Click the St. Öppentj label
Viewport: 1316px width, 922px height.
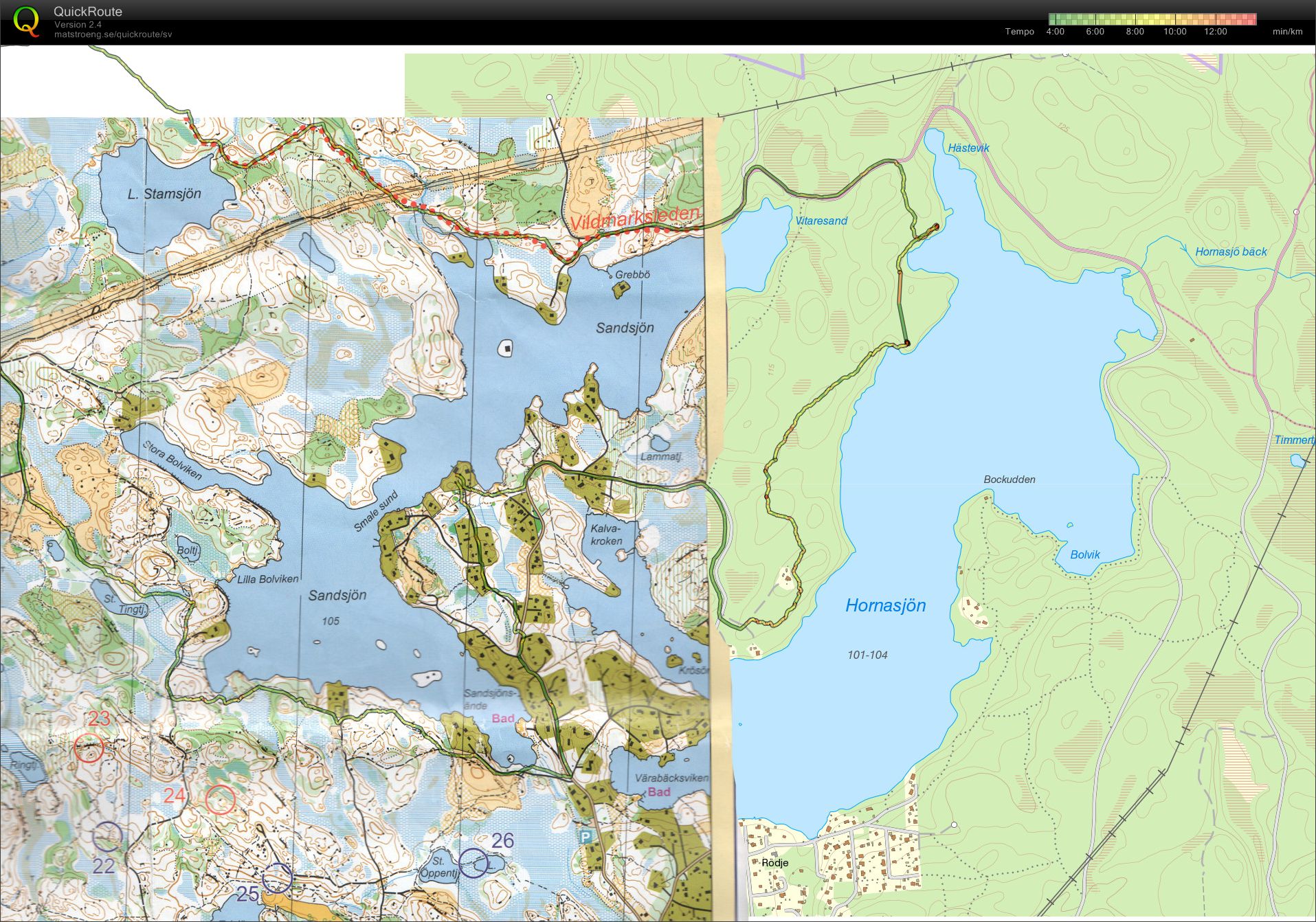point(439,867)
